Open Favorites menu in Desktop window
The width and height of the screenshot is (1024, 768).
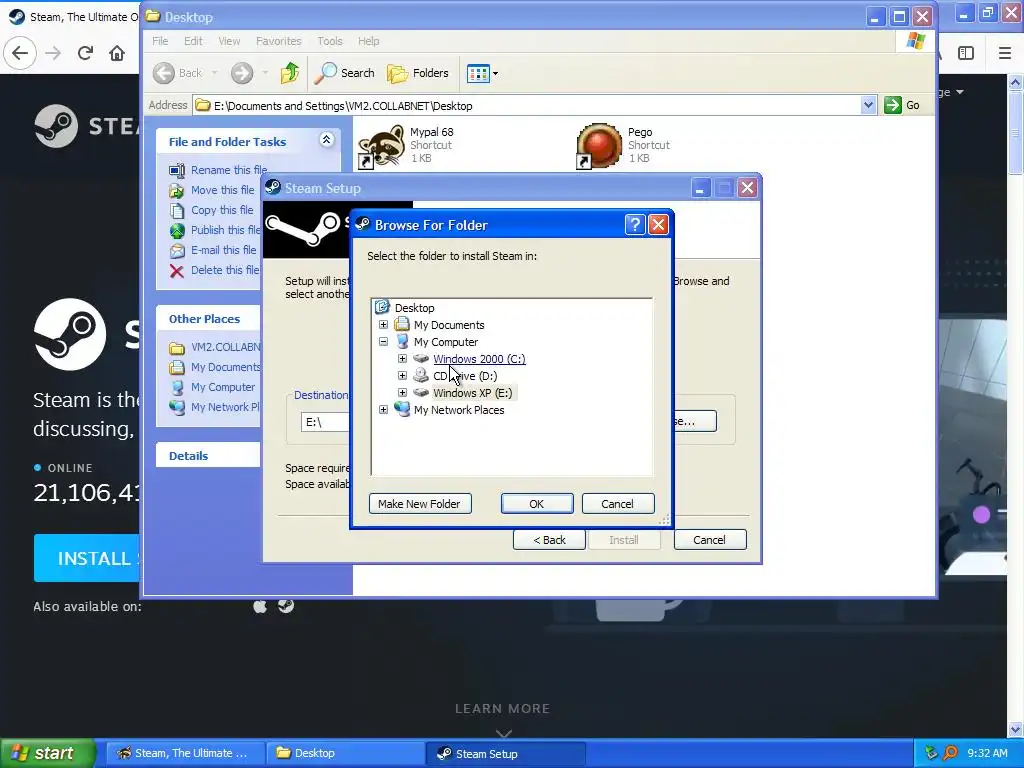(278, 40)
